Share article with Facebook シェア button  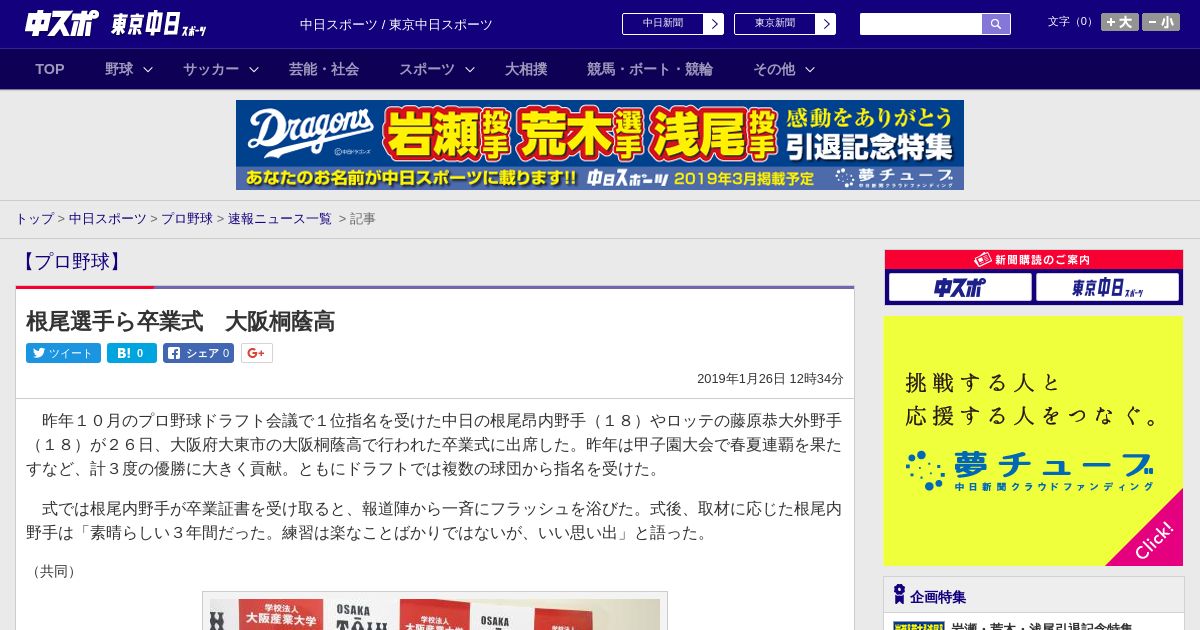click(198, 353)
